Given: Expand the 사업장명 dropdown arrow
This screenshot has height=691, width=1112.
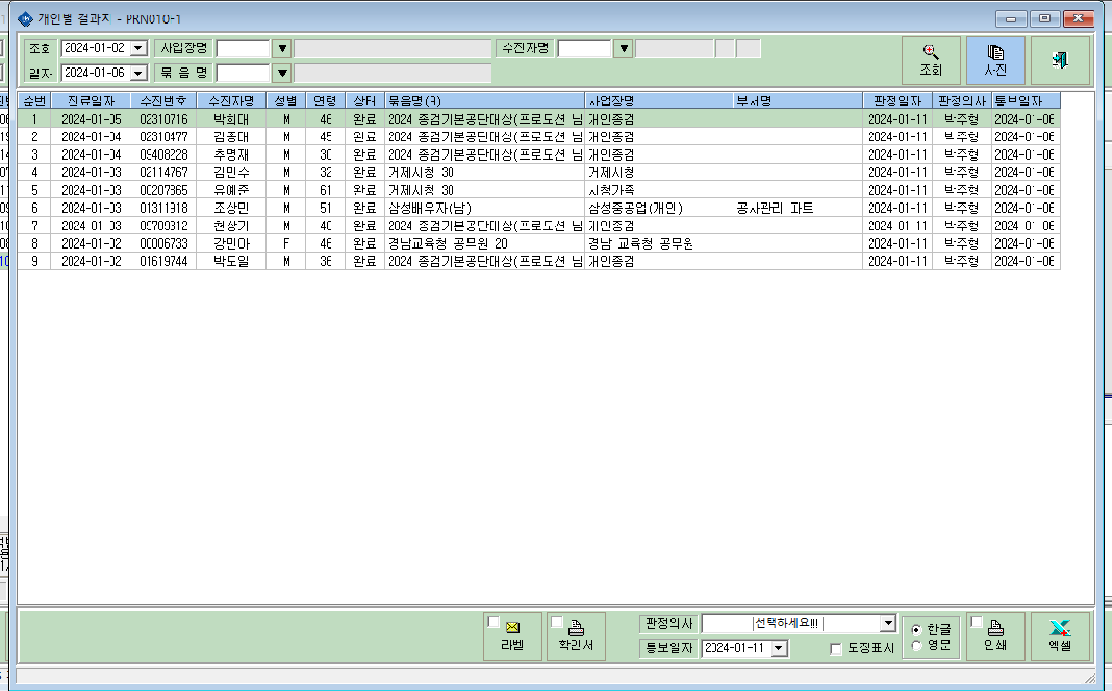Looking at the screenshot, I should 282,48.
